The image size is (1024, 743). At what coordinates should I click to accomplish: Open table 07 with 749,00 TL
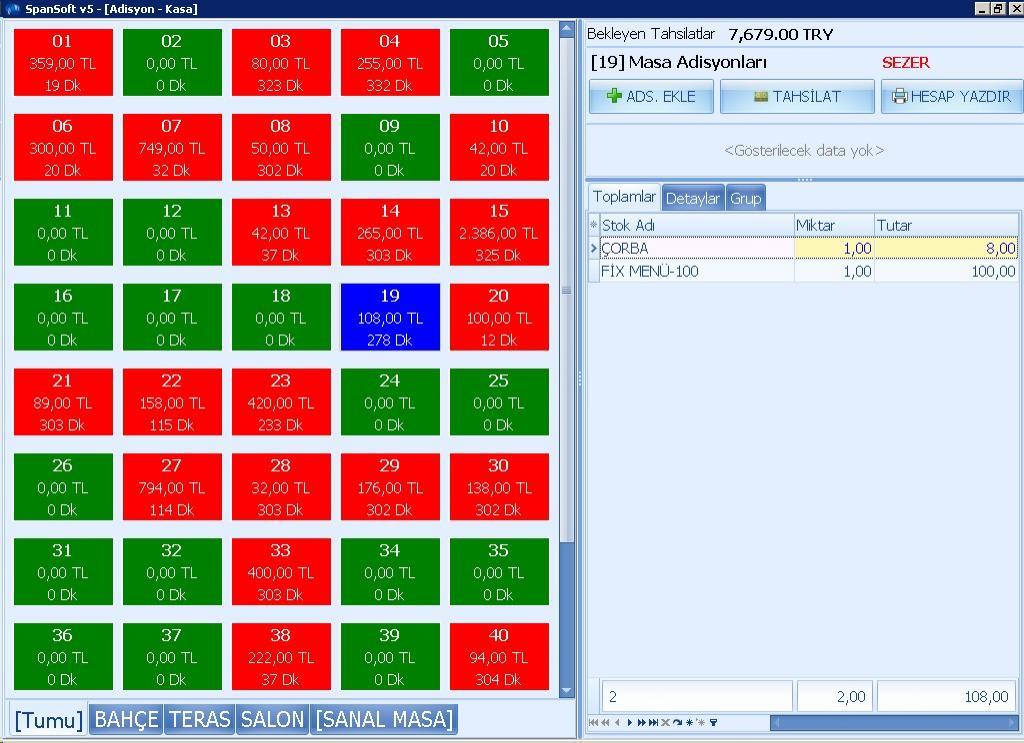[172, 148]
